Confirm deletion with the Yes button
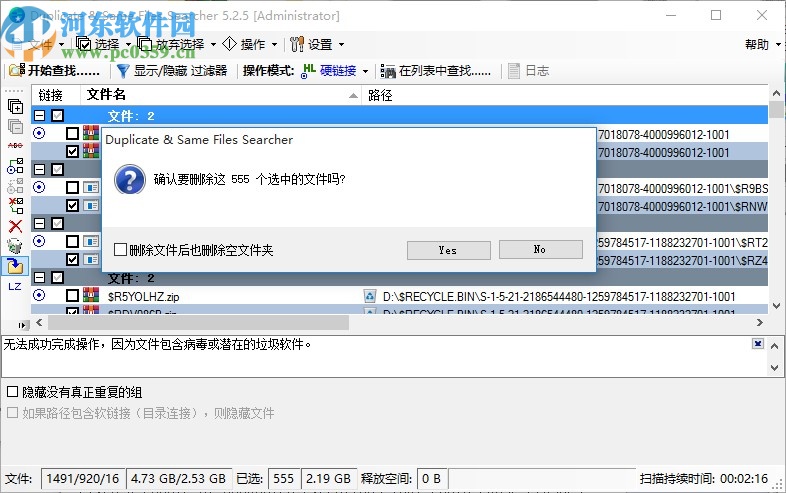The width and height of the screenshot is (786, 493). (448, 250)
